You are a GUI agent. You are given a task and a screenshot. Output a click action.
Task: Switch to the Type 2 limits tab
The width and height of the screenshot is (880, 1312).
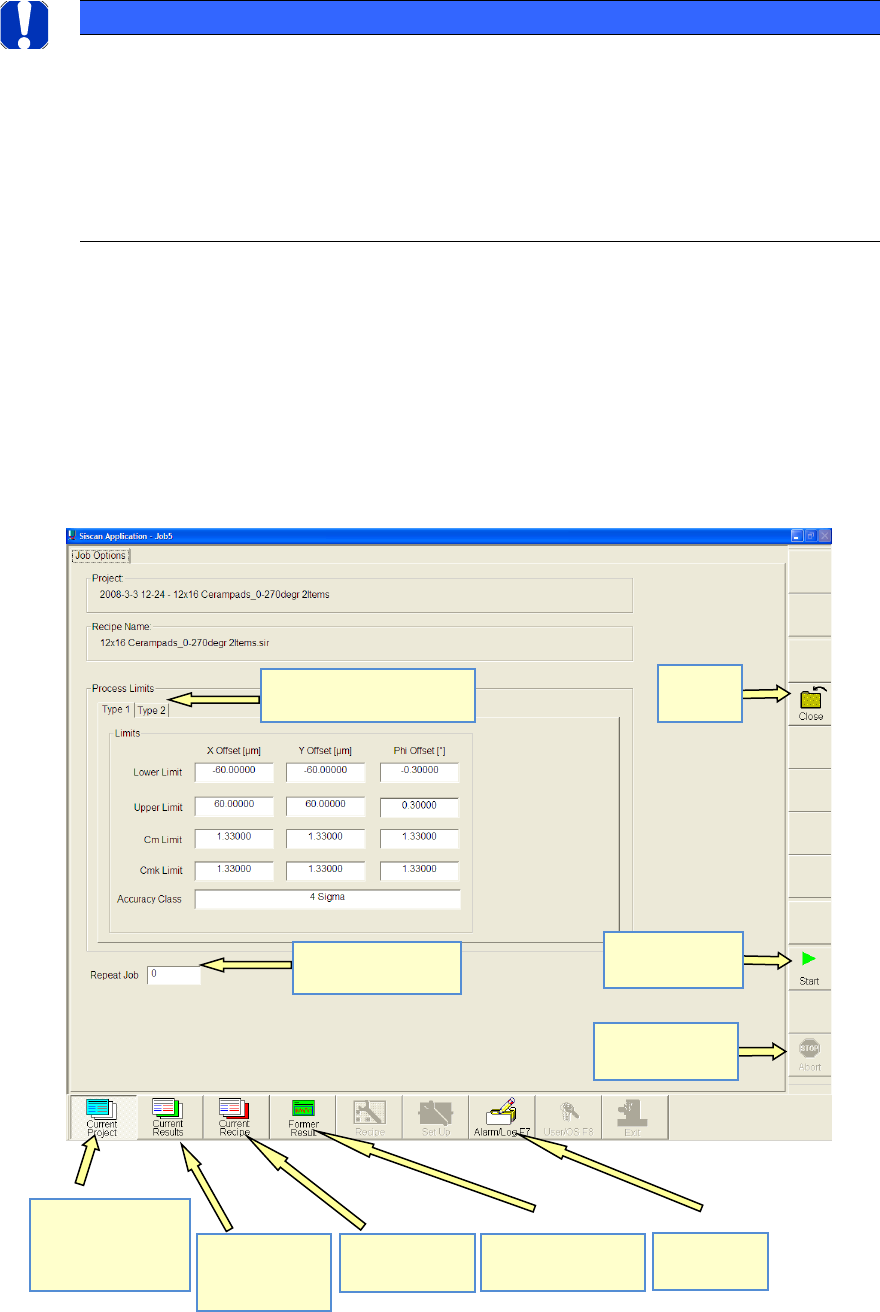pos(151,710)
